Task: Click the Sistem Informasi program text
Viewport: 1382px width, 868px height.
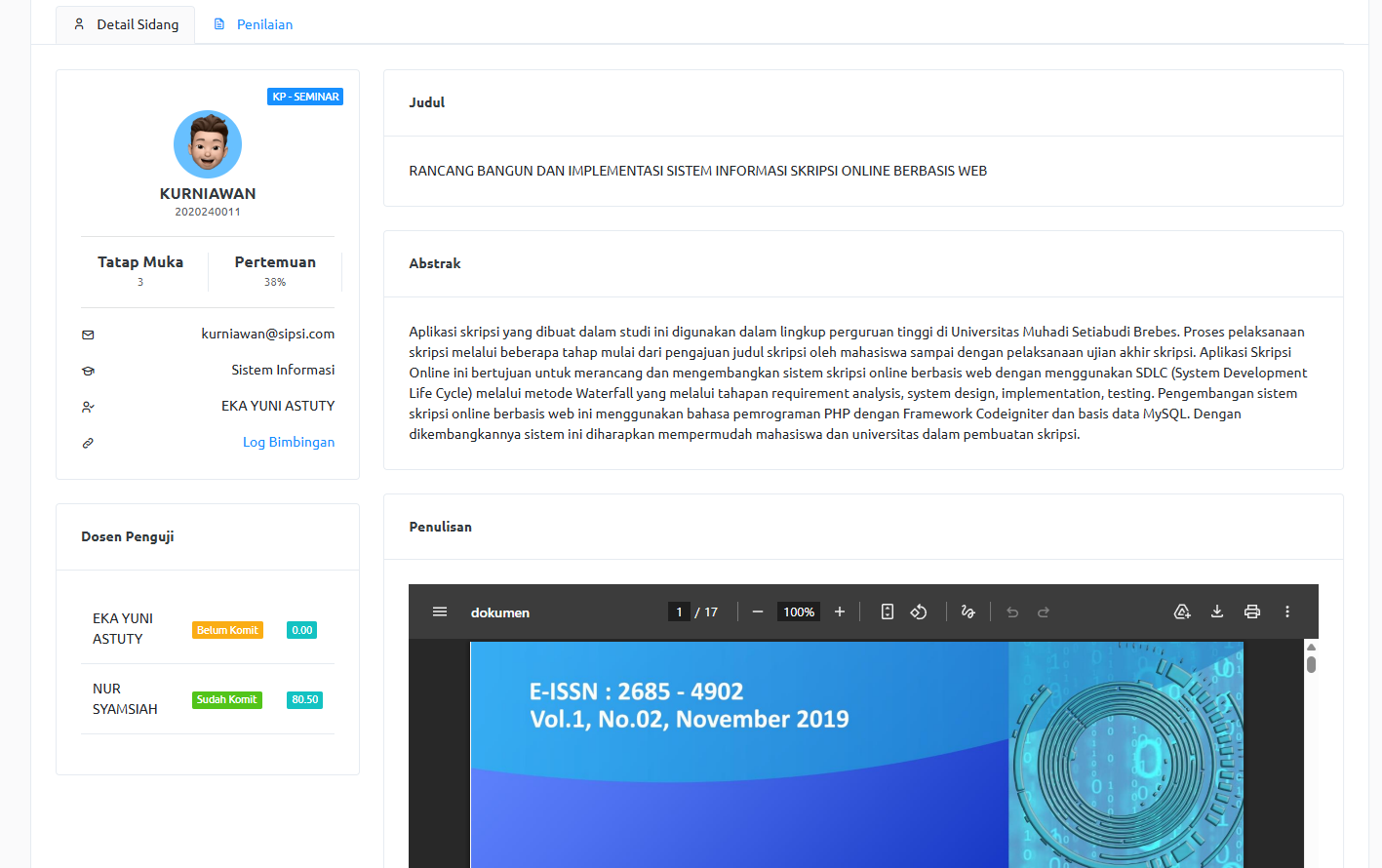Action: 283,370
